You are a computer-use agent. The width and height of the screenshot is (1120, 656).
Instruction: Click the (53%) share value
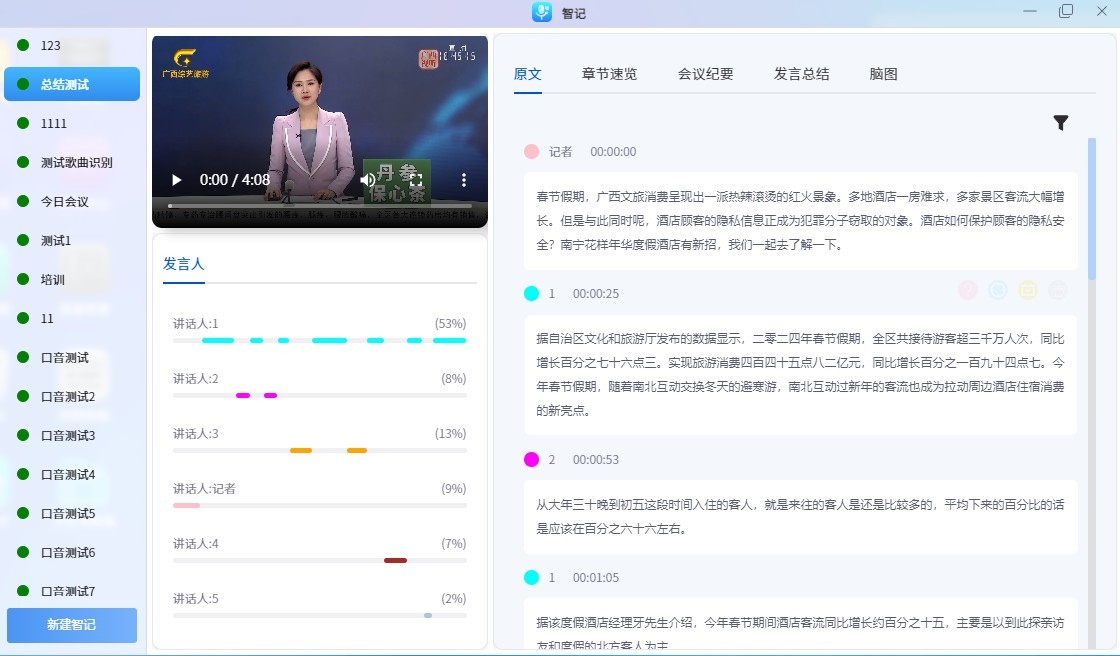pyautogui.click(x=451, y=324)
